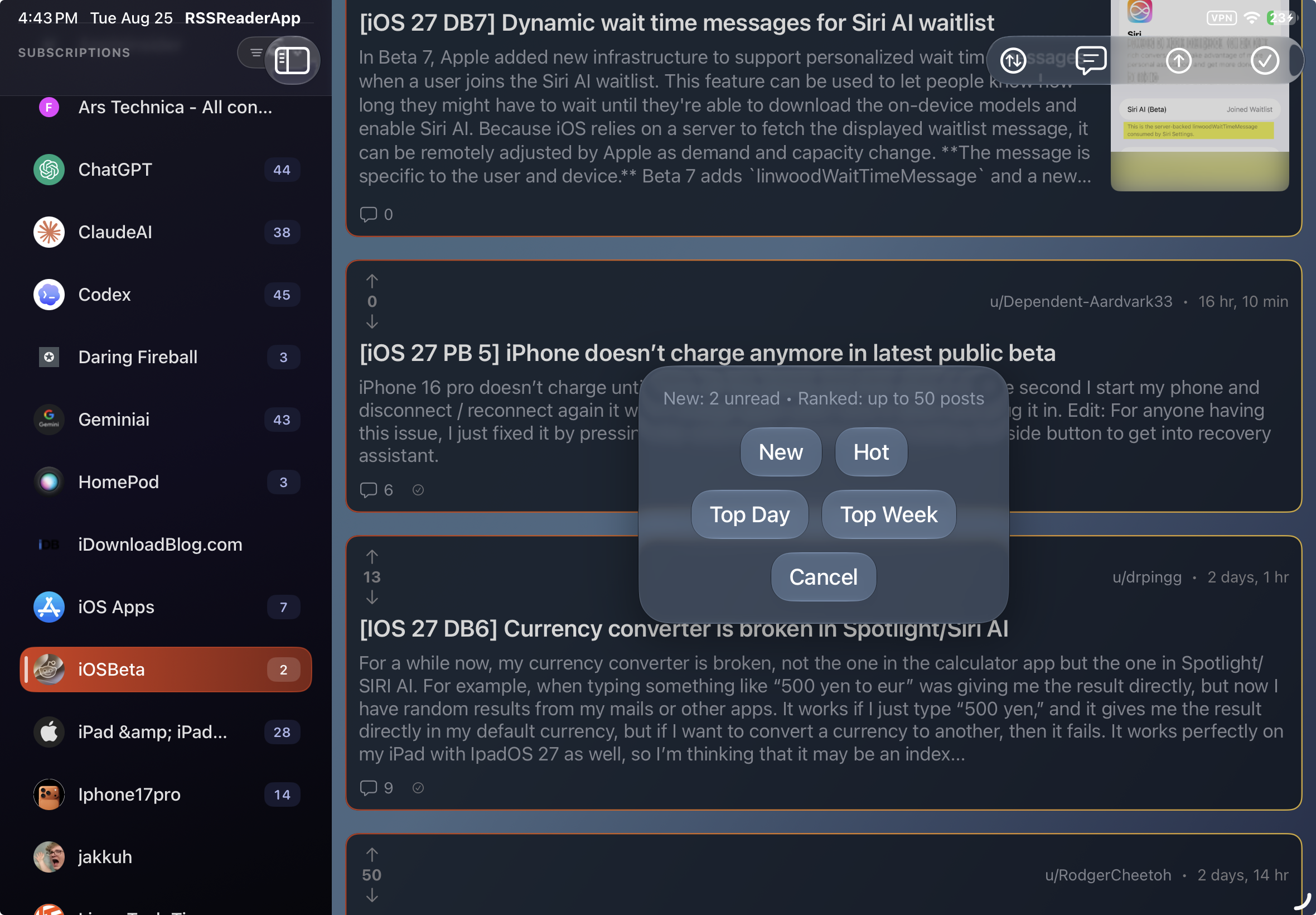Select the jakkuh subscription
The height and width of the screenshot is (915, 1316).
[166, 857]
